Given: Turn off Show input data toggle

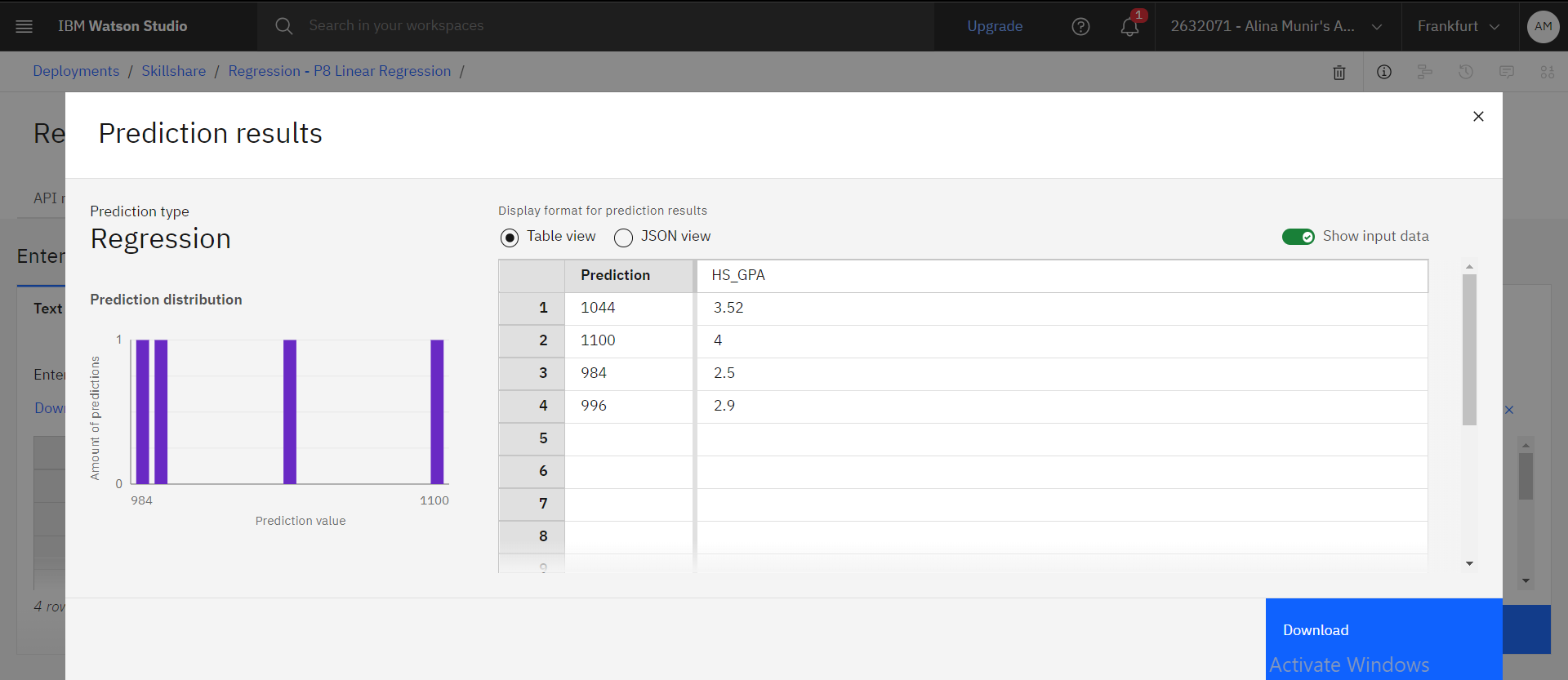Looking at the screenshot, I should pos(1298,237).
